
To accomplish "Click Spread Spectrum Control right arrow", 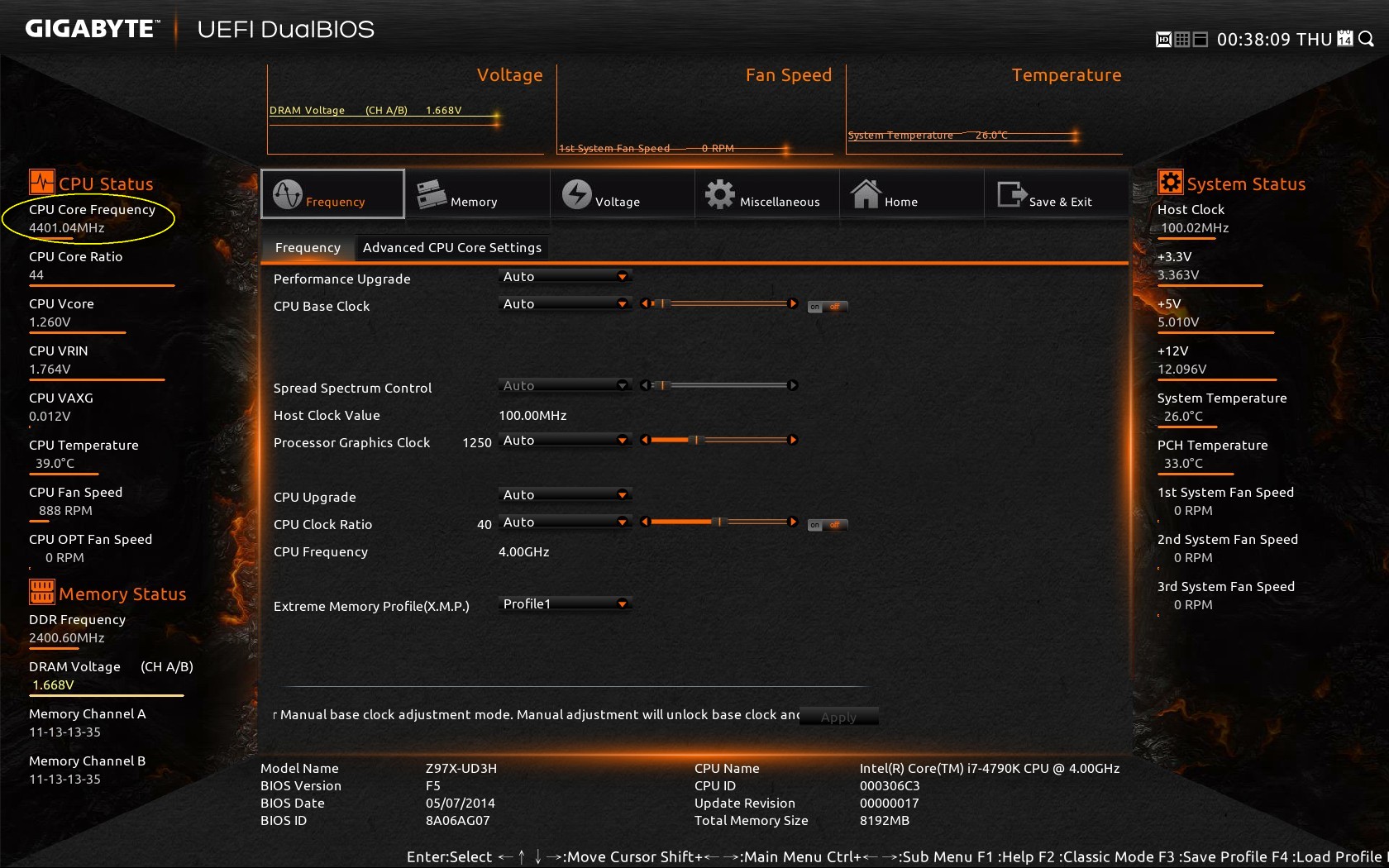I will click(x=793, y=385).
